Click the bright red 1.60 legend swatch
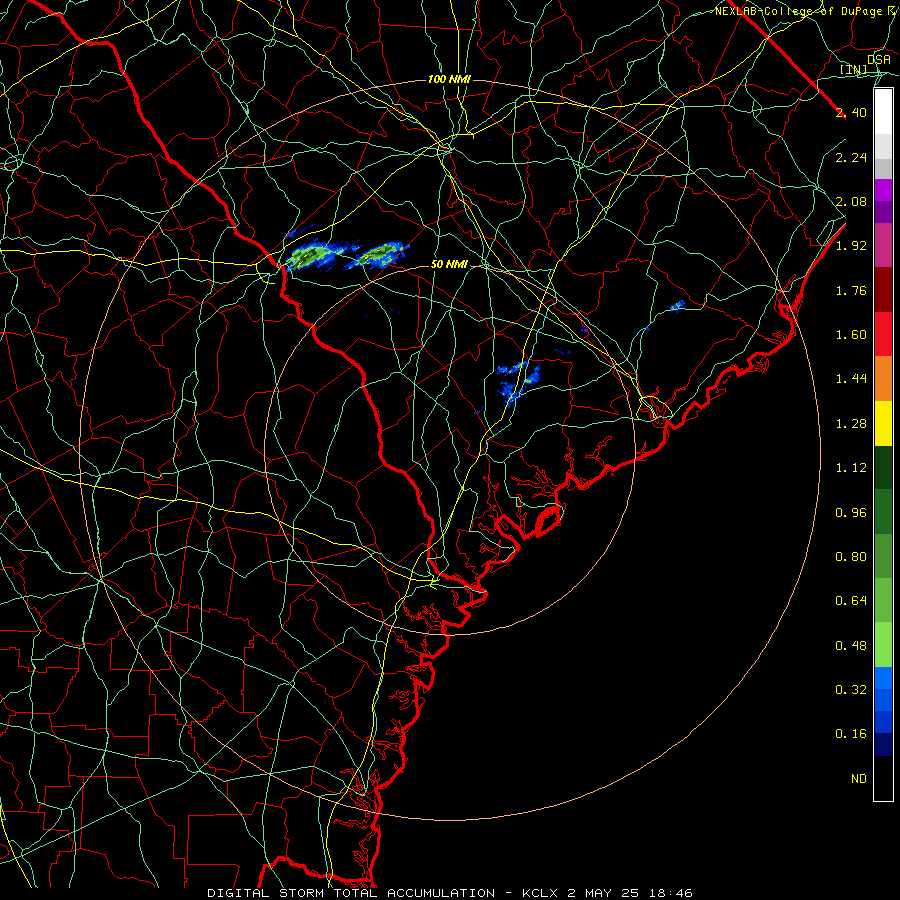Image resolution: width=900 pixels, height=900 pixels. tap(883, 335)
